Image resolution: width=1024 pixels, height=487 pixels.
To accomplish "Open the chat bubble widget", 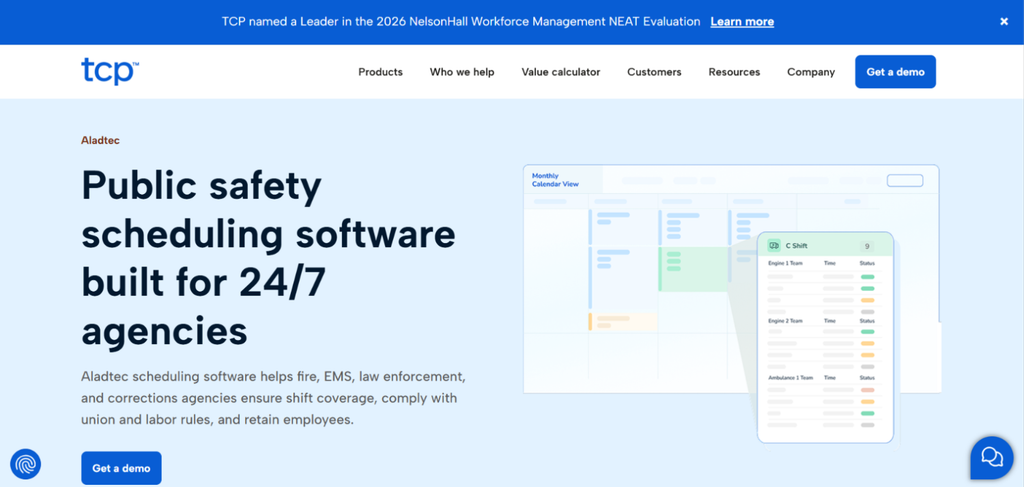I will [991, 458].
